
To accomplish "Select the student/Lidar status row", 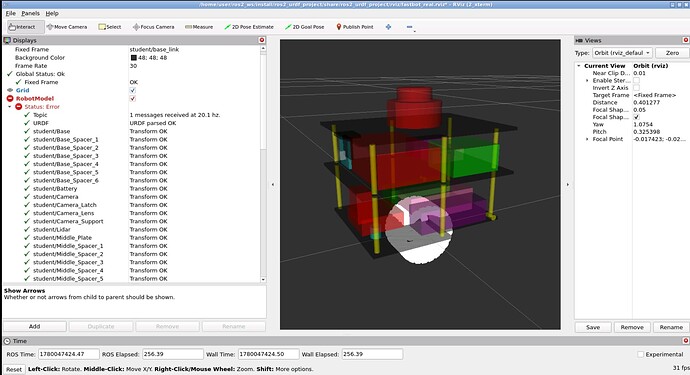I will 131,229.
